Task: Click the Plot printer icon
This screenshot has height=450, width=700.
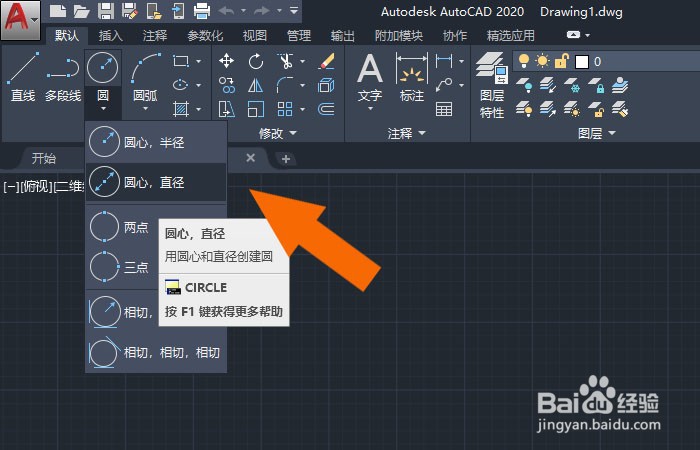Action: pos(202,11)
